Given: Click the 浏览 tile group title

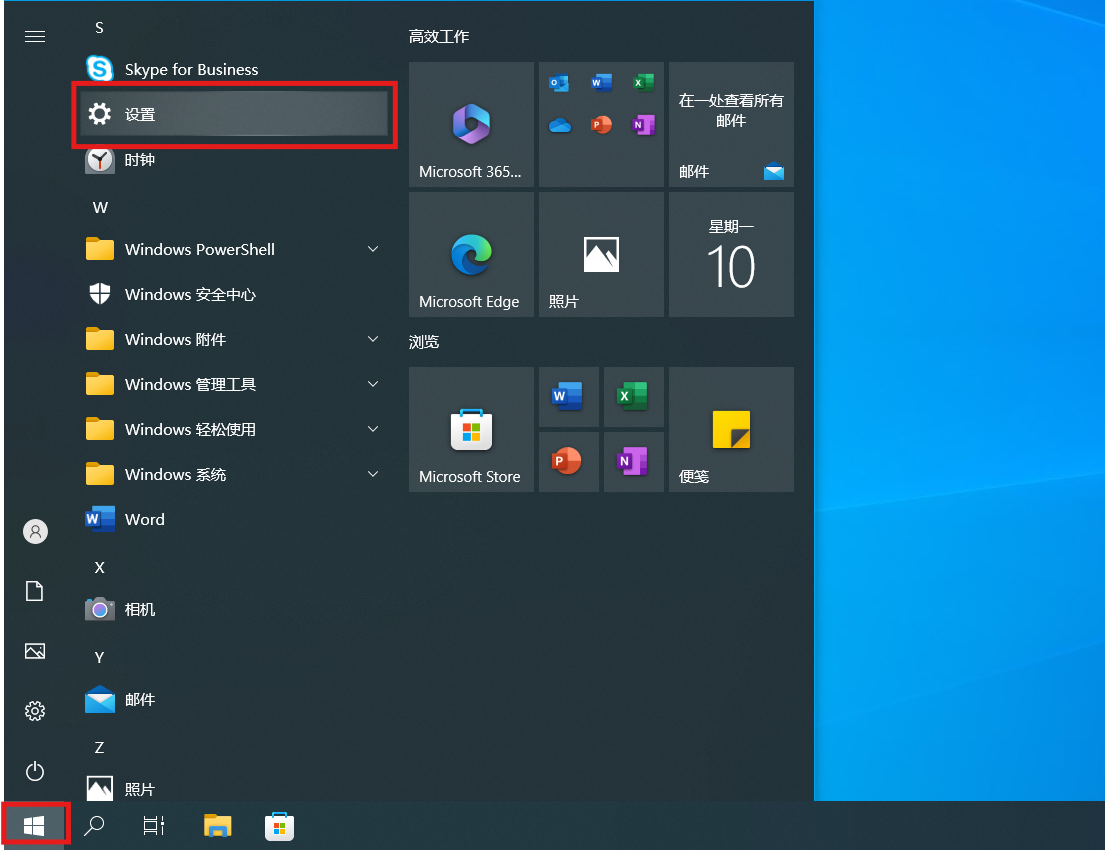Looking at the screenshot, I should coord(424,342).
